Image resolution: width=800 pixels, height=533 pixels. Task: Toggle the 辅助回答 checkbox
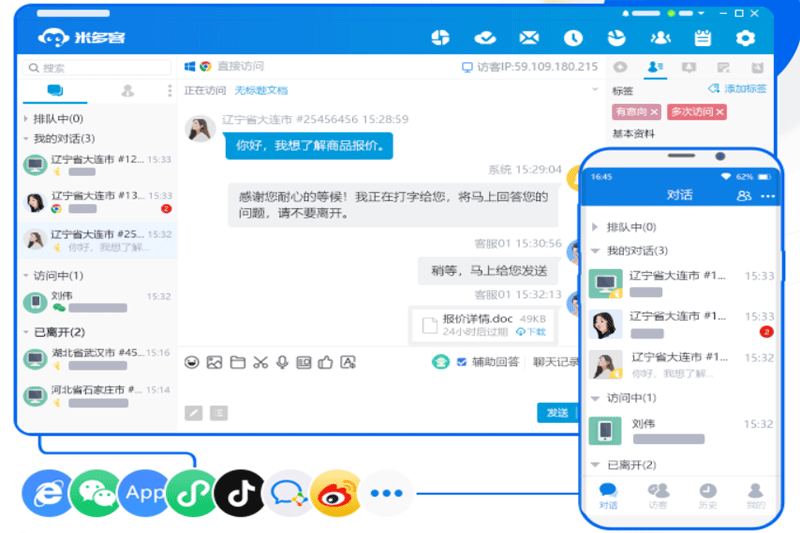(x=461, y=362)
